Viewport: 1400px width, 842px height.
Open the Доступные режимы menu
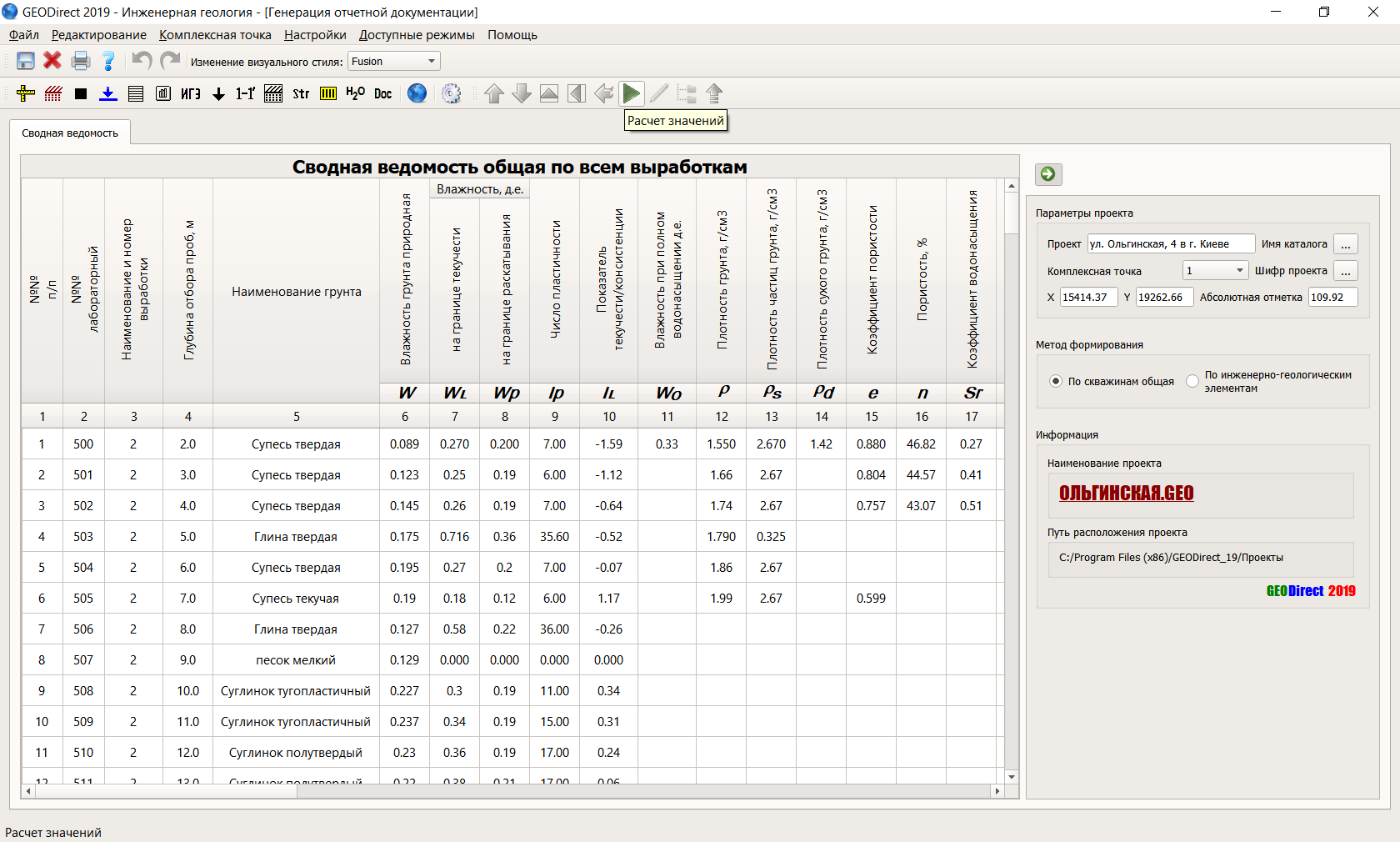click(417, 35)
